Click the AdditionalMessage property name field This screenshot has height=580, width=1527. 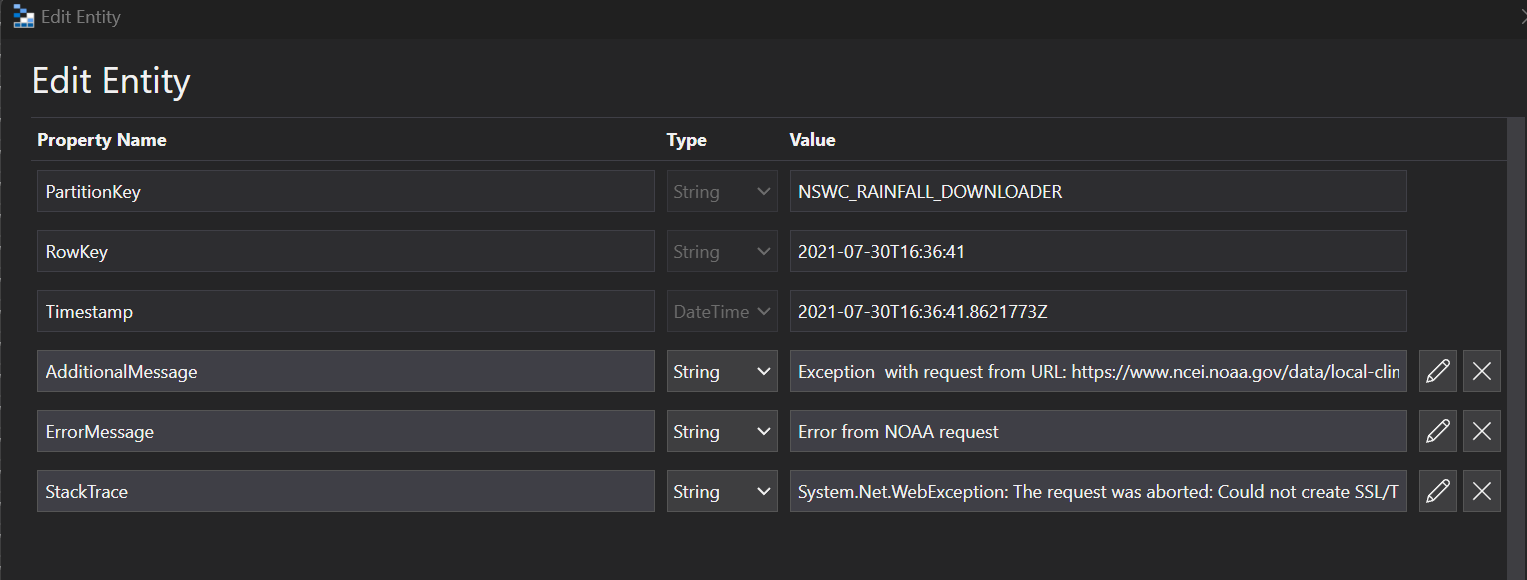[346, 371]
